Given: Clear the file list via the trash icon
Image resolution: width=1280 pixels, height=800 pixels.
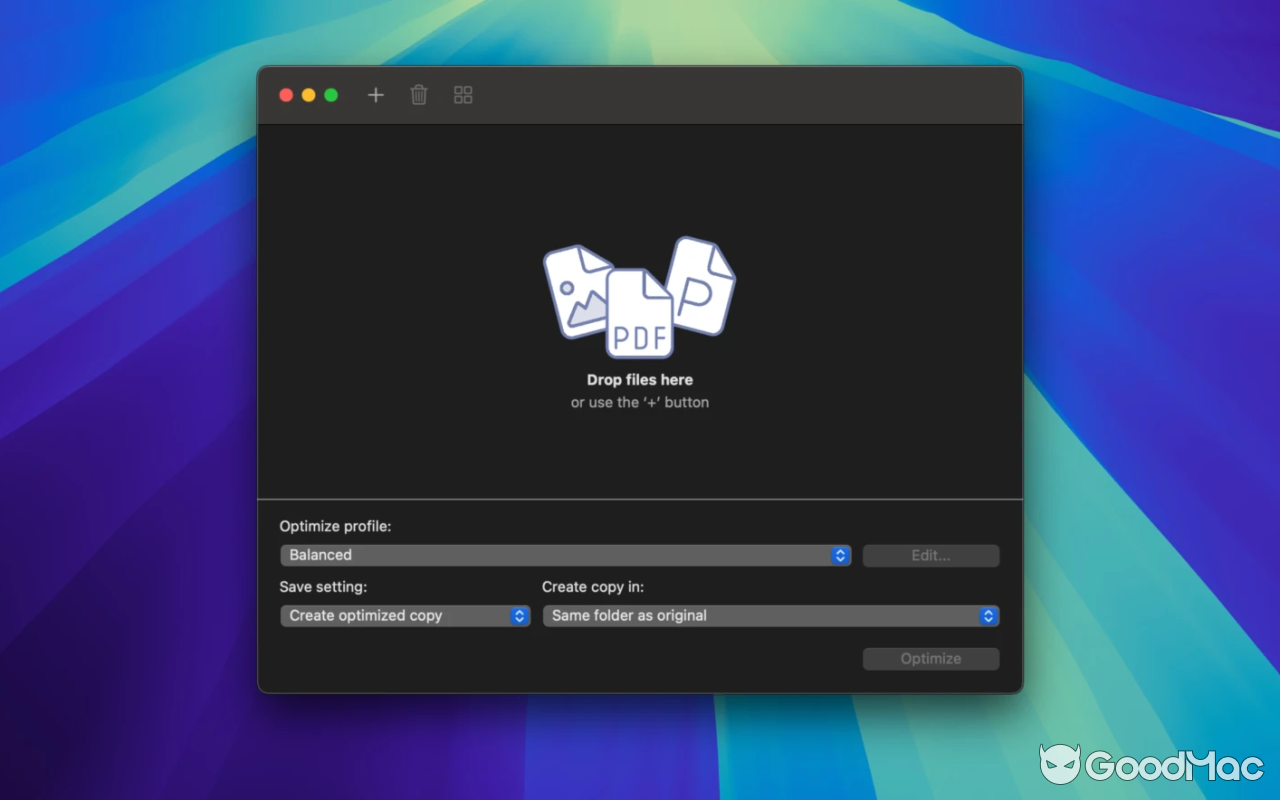Looking at the screenshot, I should tap(418, 95).
